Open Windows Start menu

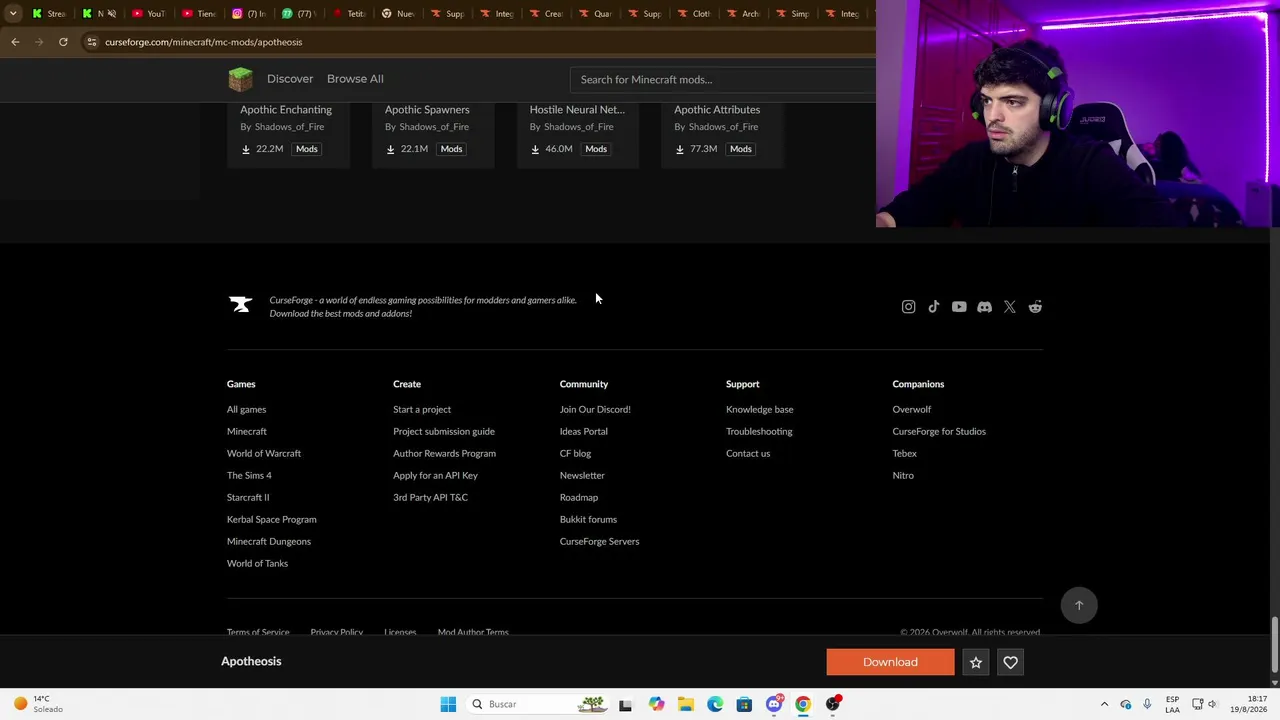click(448, 704)
